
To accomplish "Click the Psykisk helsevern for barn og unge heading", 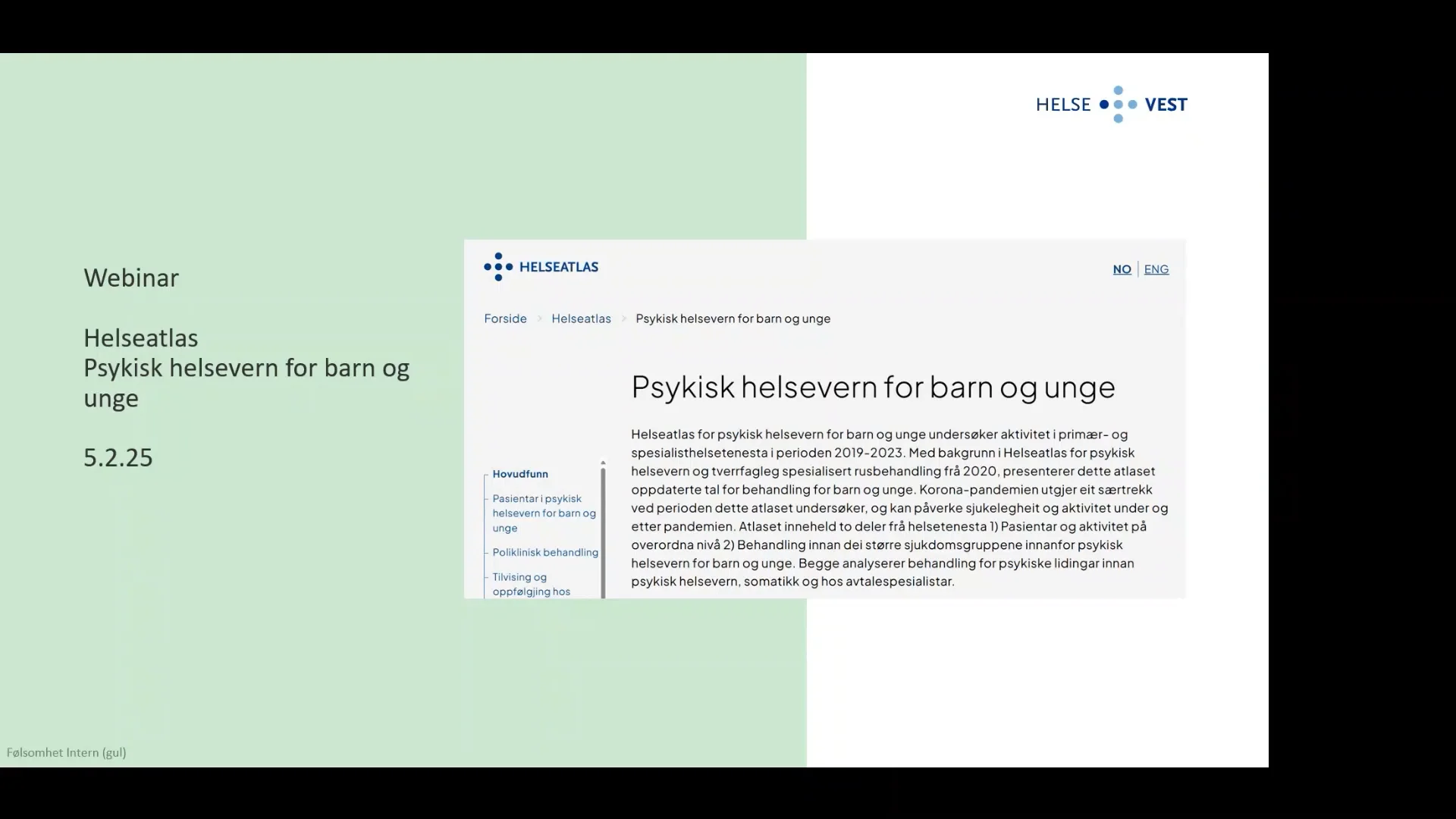I will click(x=872, y=388).
